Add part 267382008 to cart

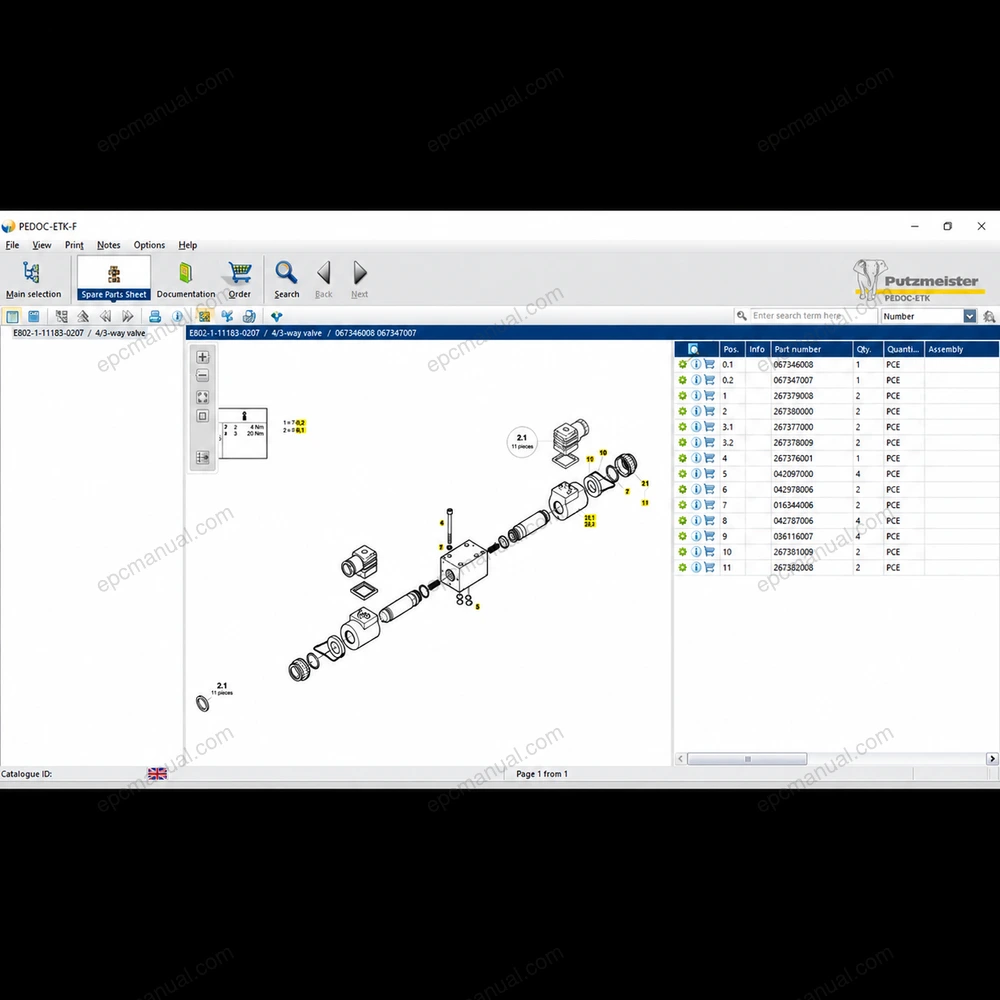710,568
